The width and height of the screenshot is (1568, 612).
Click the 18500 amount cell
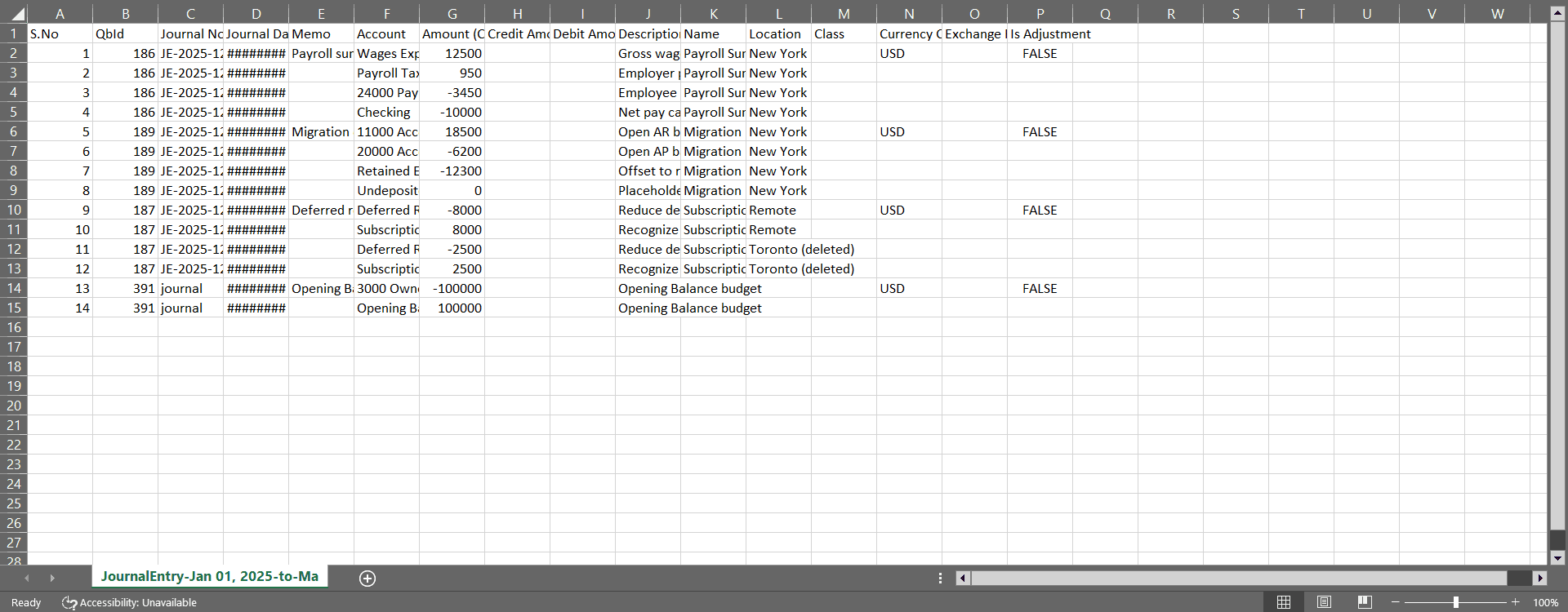[452, 131]
